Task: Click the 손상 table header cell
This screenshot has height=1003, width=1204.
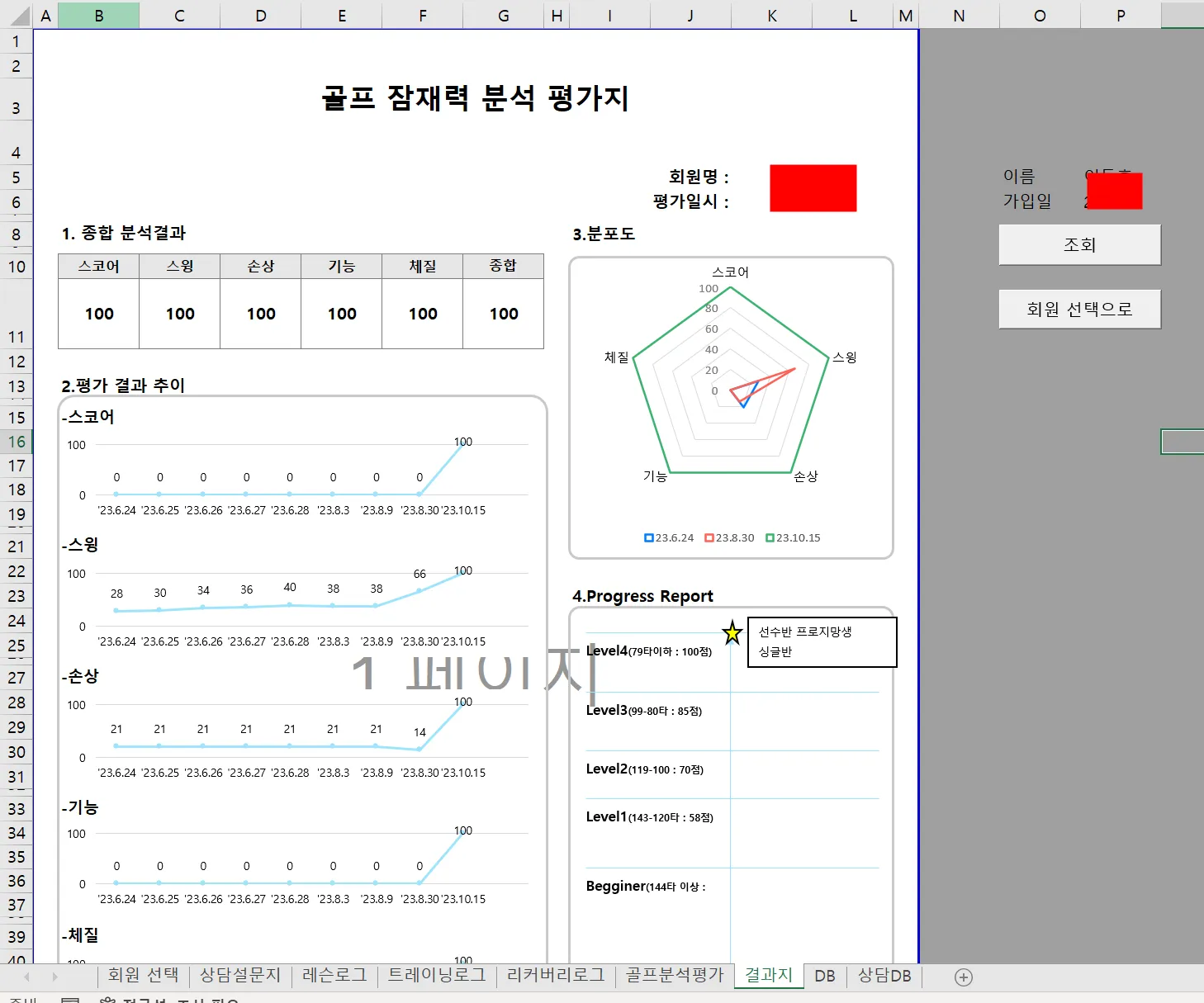Action: click(x=260, y=266)
